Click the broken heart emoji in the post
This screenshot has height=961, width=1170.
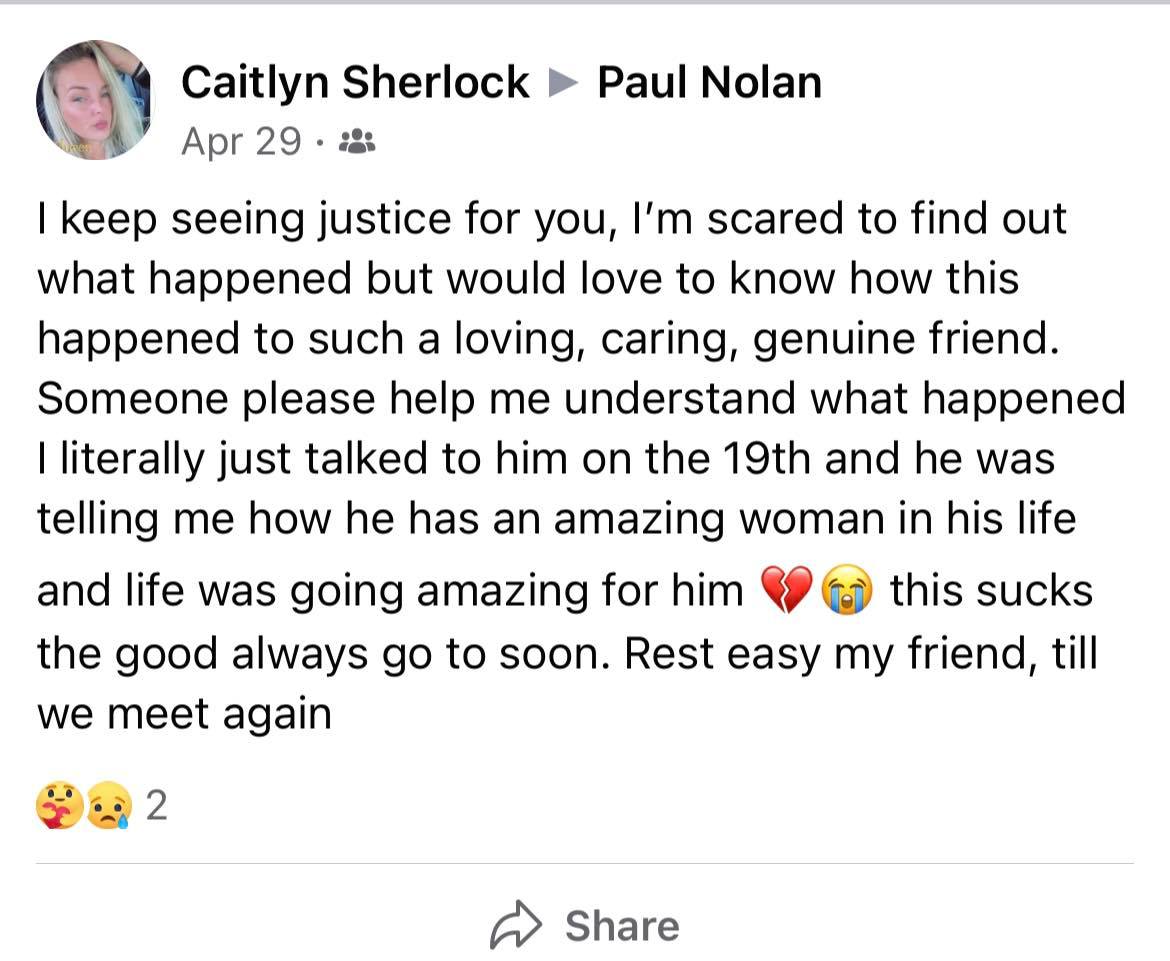click(787, 592)
